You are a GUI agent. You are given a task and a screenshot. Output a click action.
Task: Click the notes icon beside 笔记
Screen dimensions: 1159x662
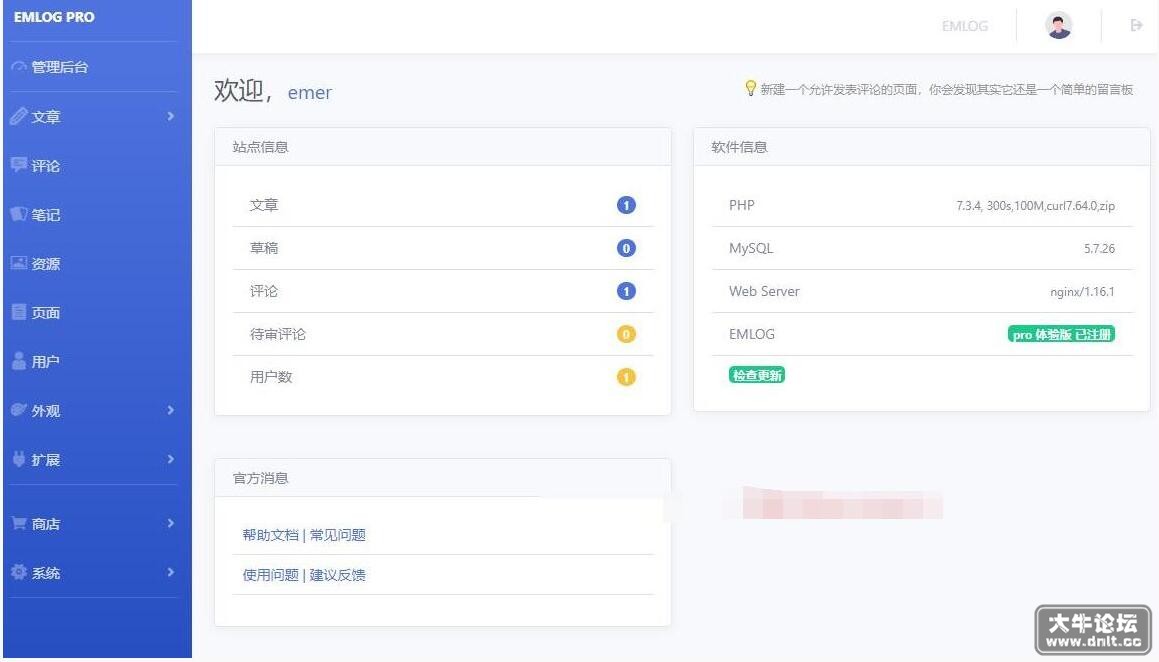coord(19,214)
